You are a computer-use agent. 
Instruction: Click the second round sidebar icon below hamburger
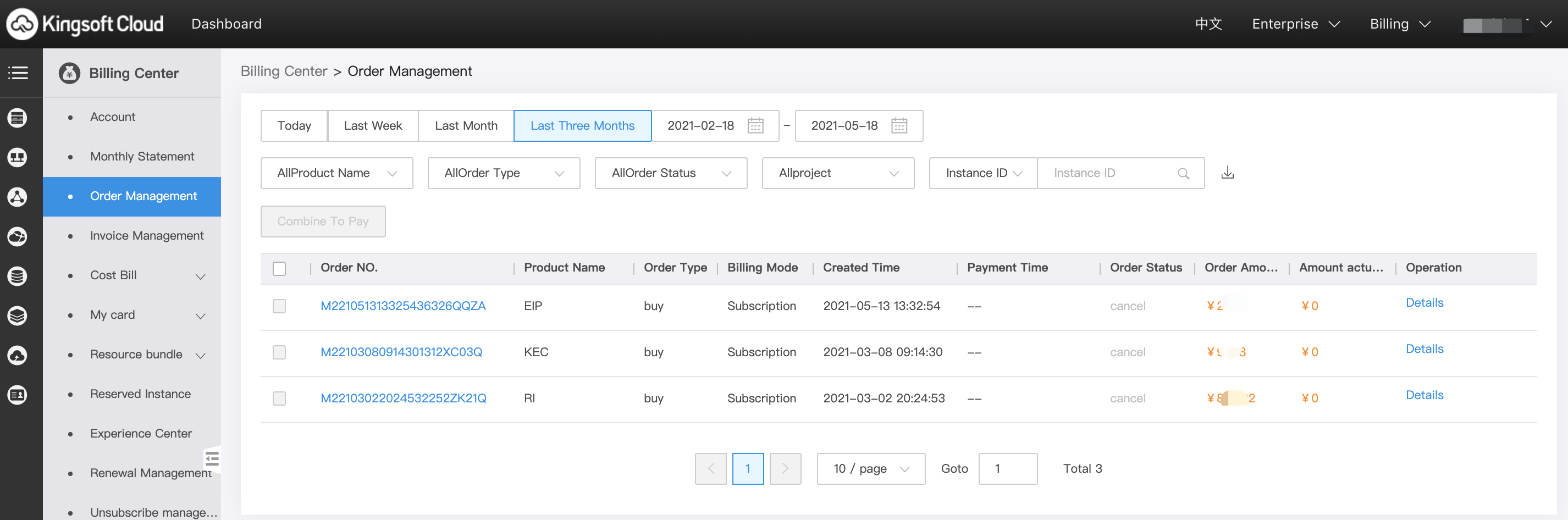[17, 157]
